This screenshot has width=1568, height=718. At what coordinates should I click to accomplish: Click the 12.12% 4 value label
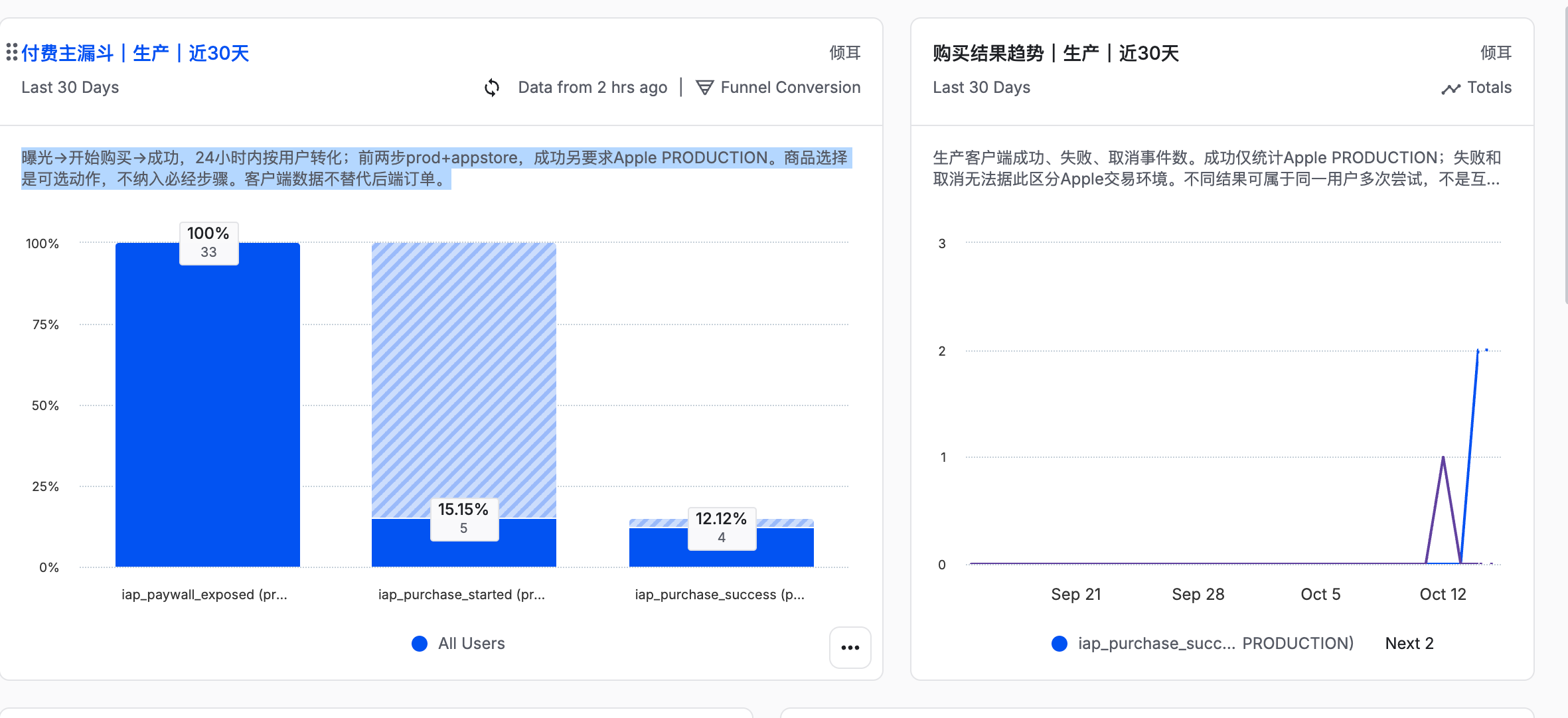[x=722, y=528]
